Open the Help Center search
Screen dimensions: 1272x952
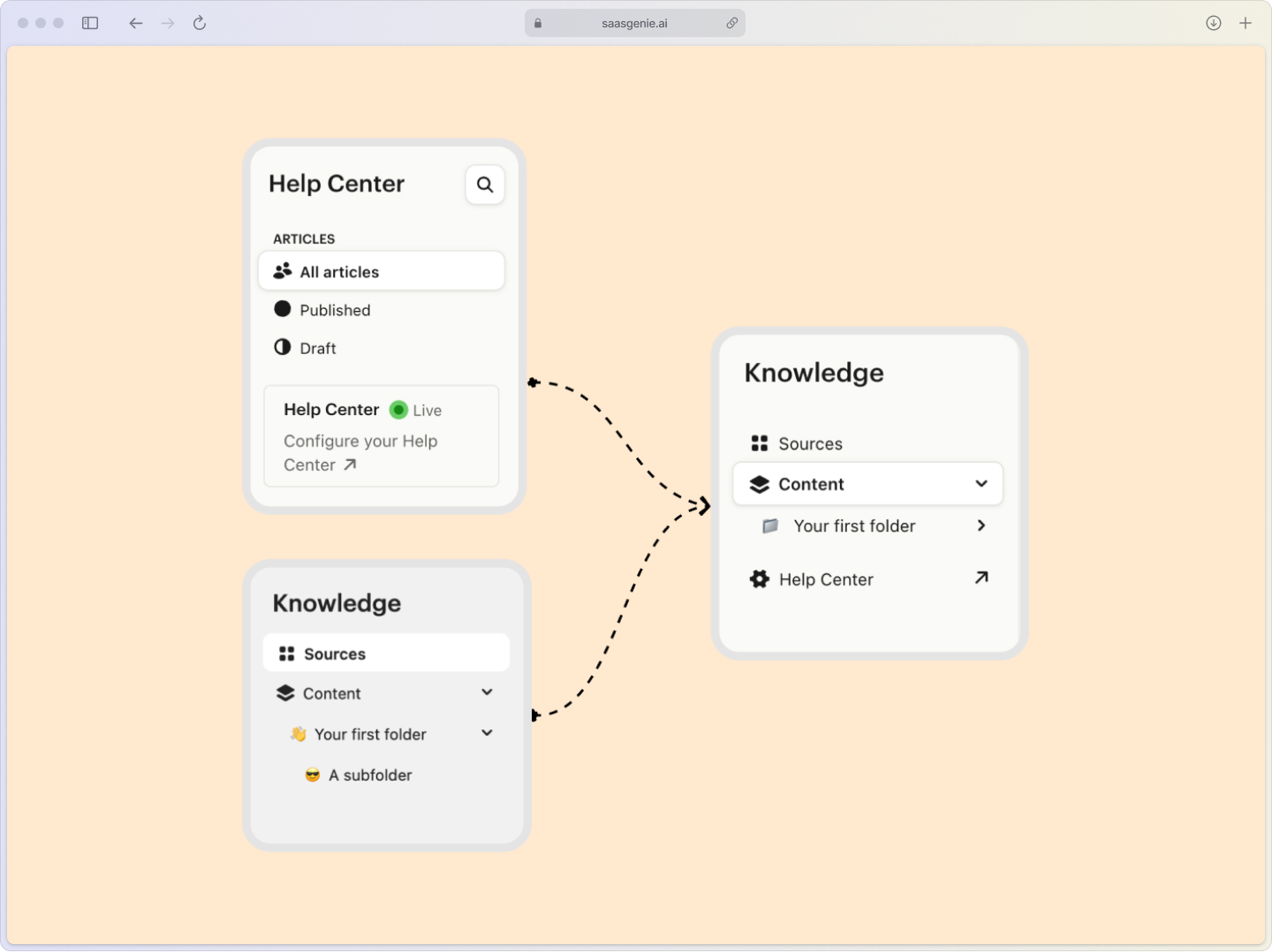[x=485, y=185]
